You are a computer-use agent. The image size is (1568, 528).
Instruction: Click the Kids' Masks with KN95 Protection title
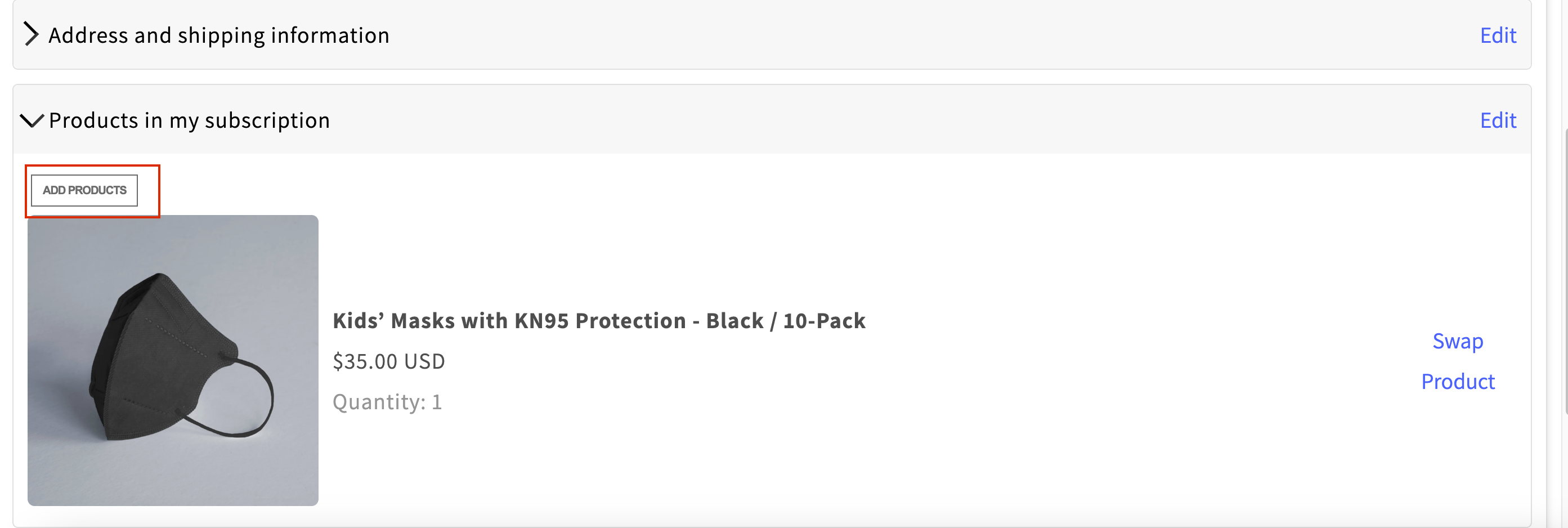point(598,321)
